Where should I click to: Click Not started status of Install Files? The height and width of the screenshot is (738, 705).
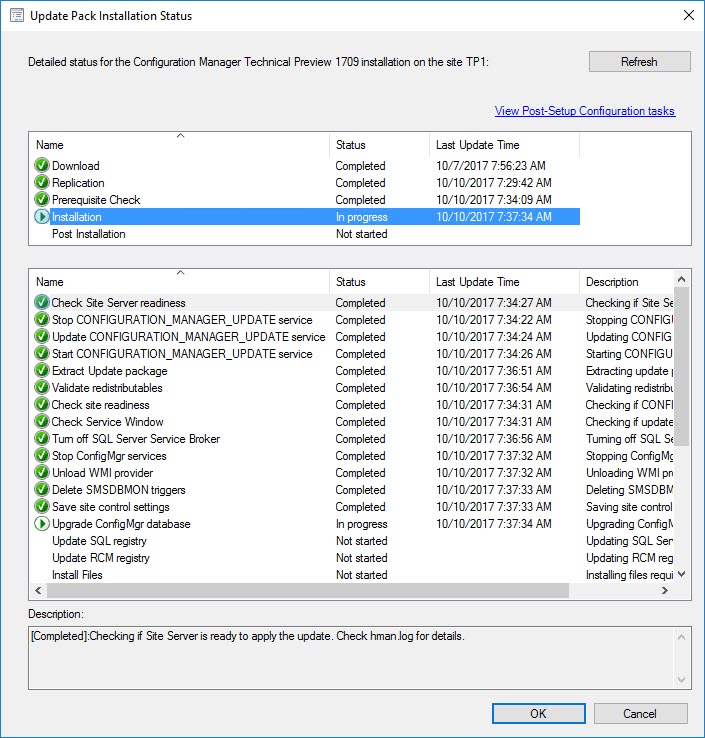tap(361, 575)
